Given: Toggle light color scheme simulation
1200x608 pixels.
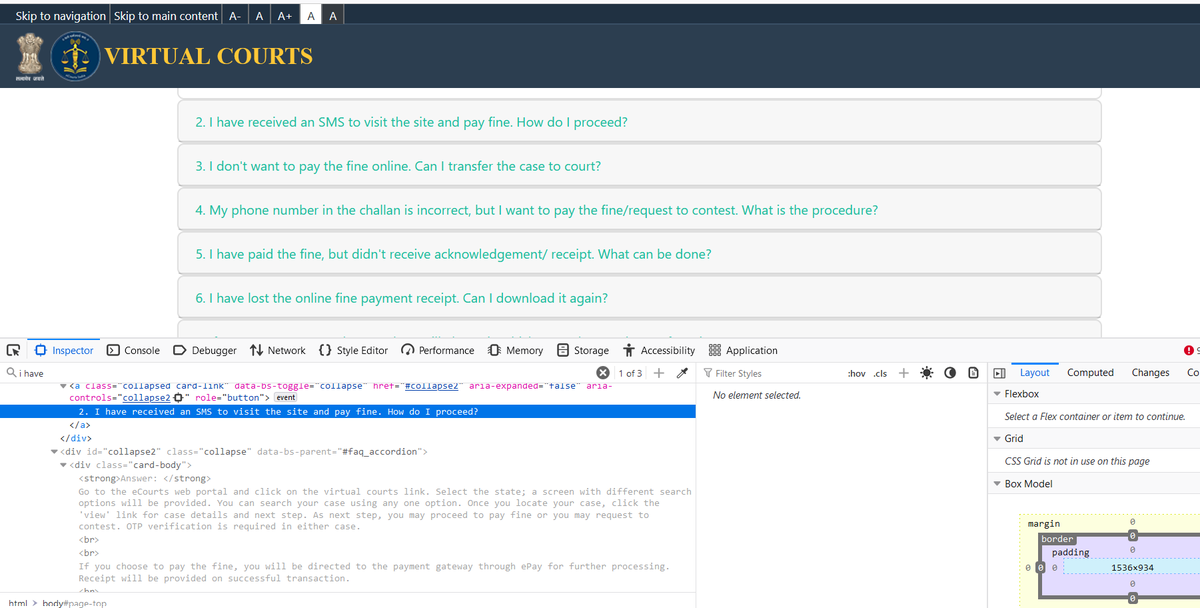Looking at the screenshot, I should tap(927, 373).
